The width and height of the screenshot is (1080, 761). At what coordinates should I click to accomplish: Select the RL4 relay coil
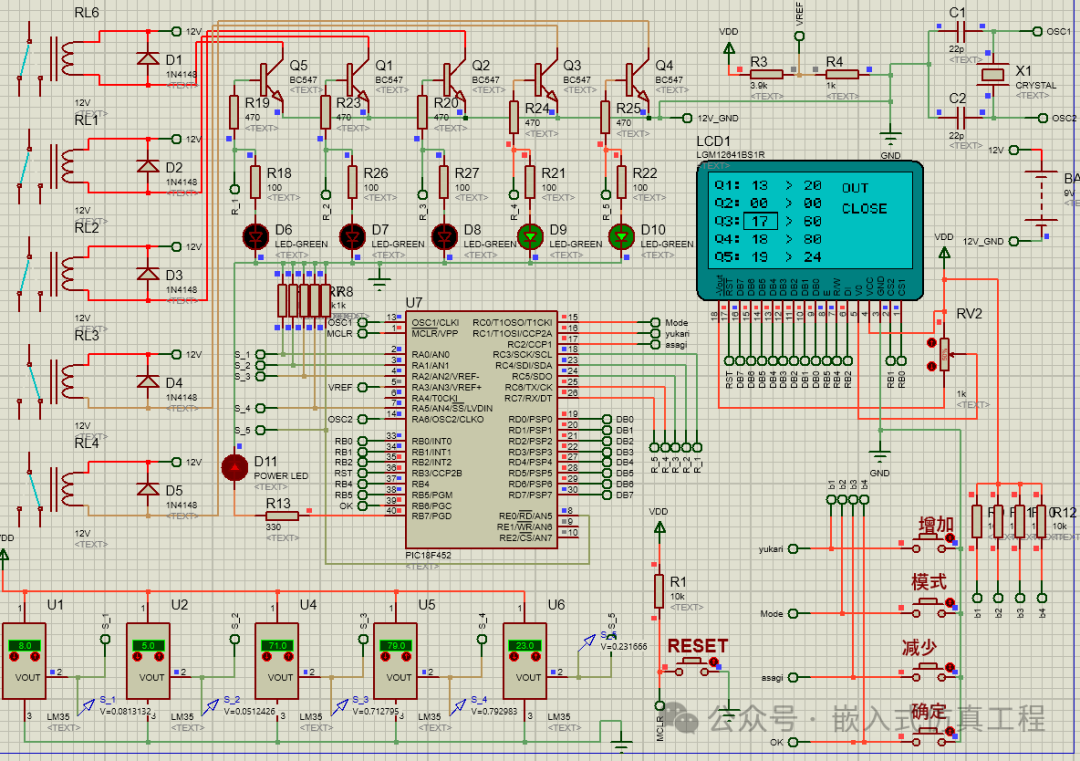[68, 489]
